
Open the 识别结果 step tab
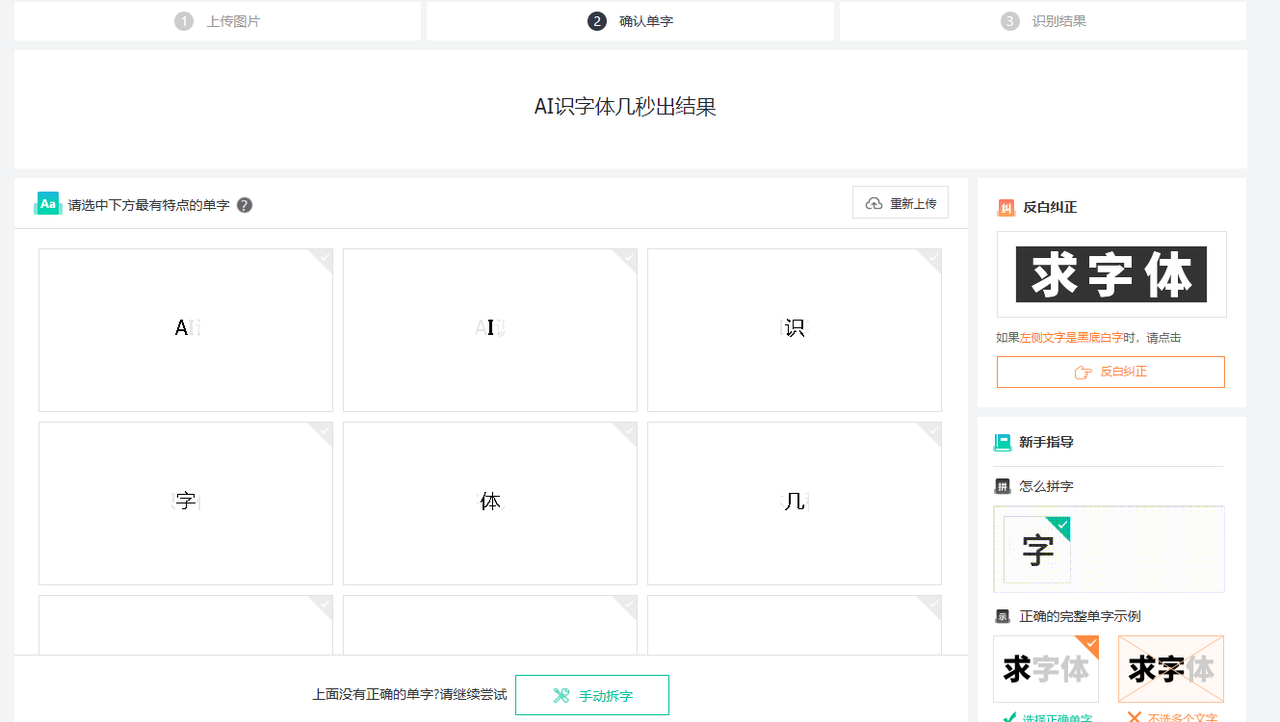pos(1043,21)
